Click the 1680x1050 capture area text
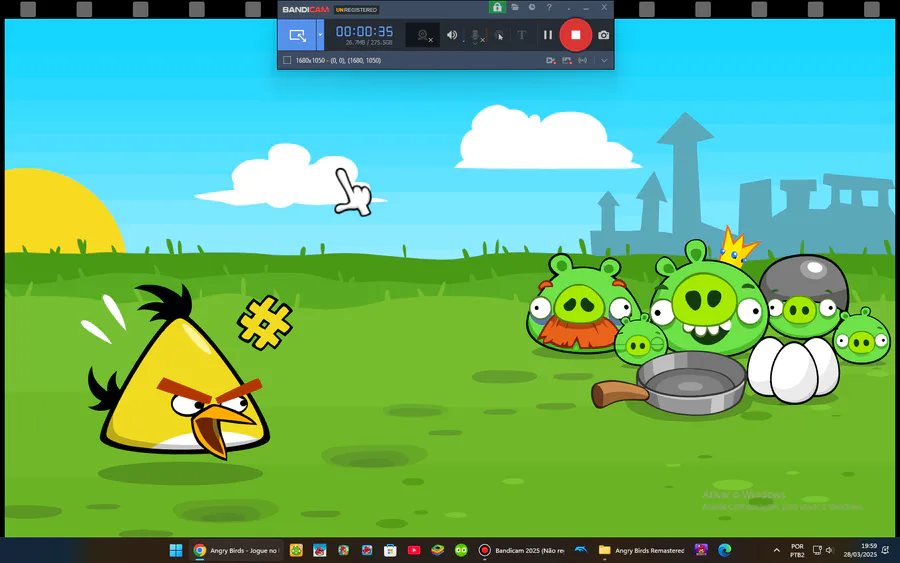900x563 pixels. (x=338, y=60)
